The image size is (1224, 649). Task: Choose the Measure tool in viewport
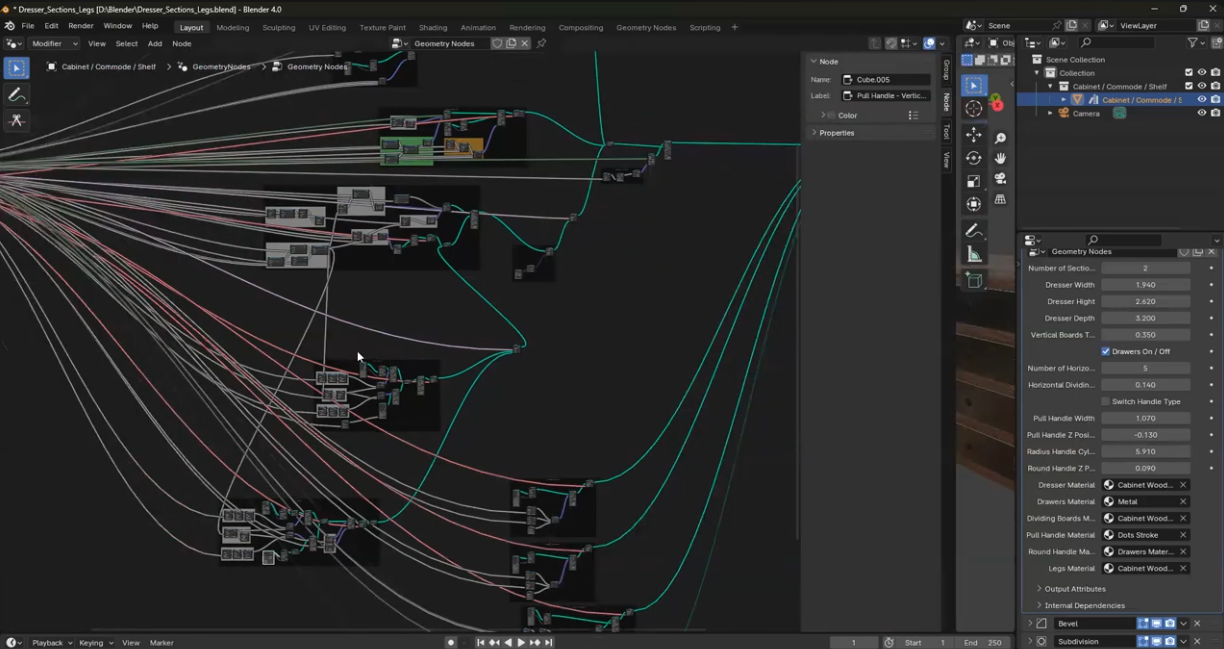[x=974, y=255]
